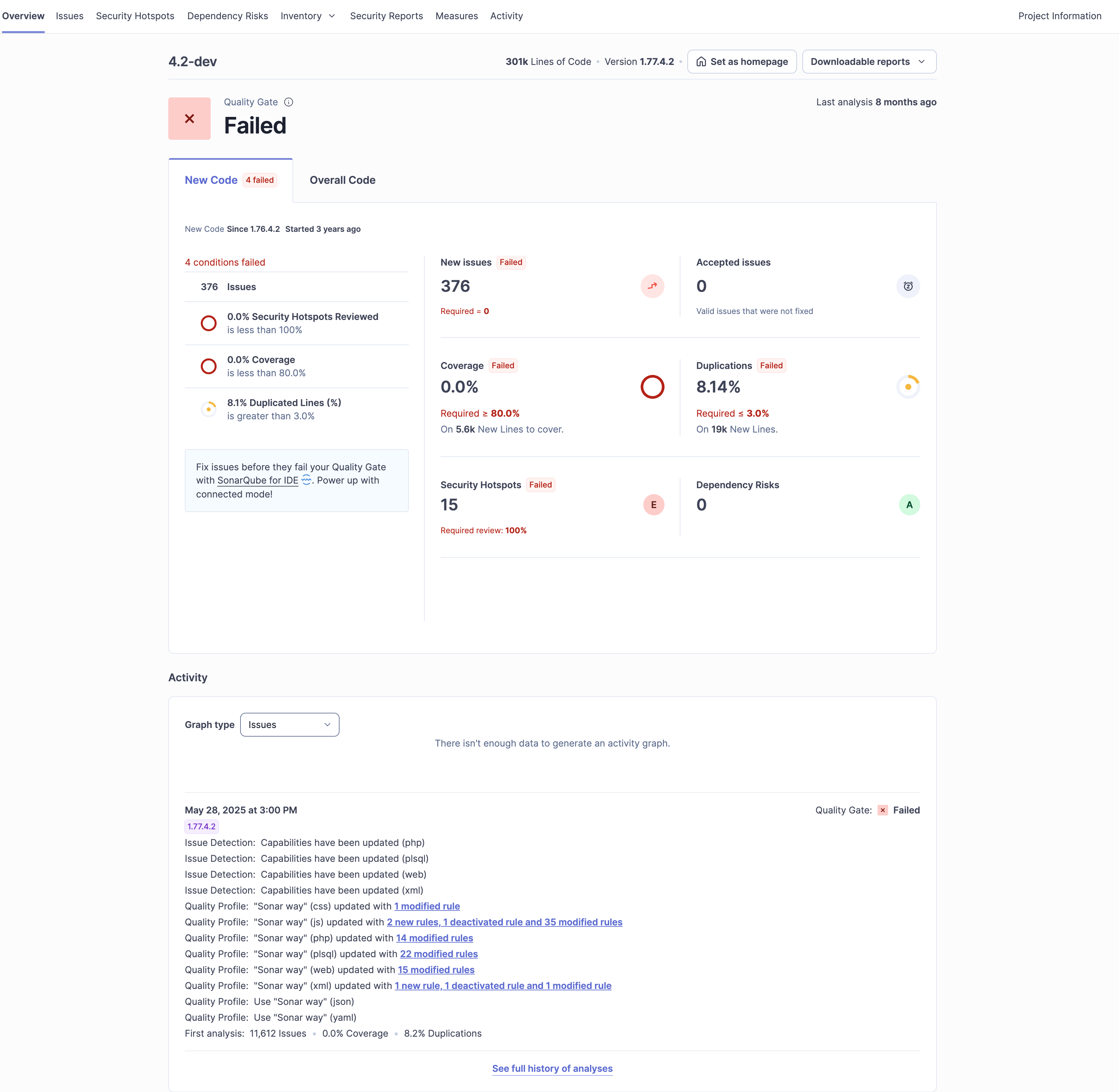
Task: Open the Security Hotspots navigation tab
Action: pos(135,16)
